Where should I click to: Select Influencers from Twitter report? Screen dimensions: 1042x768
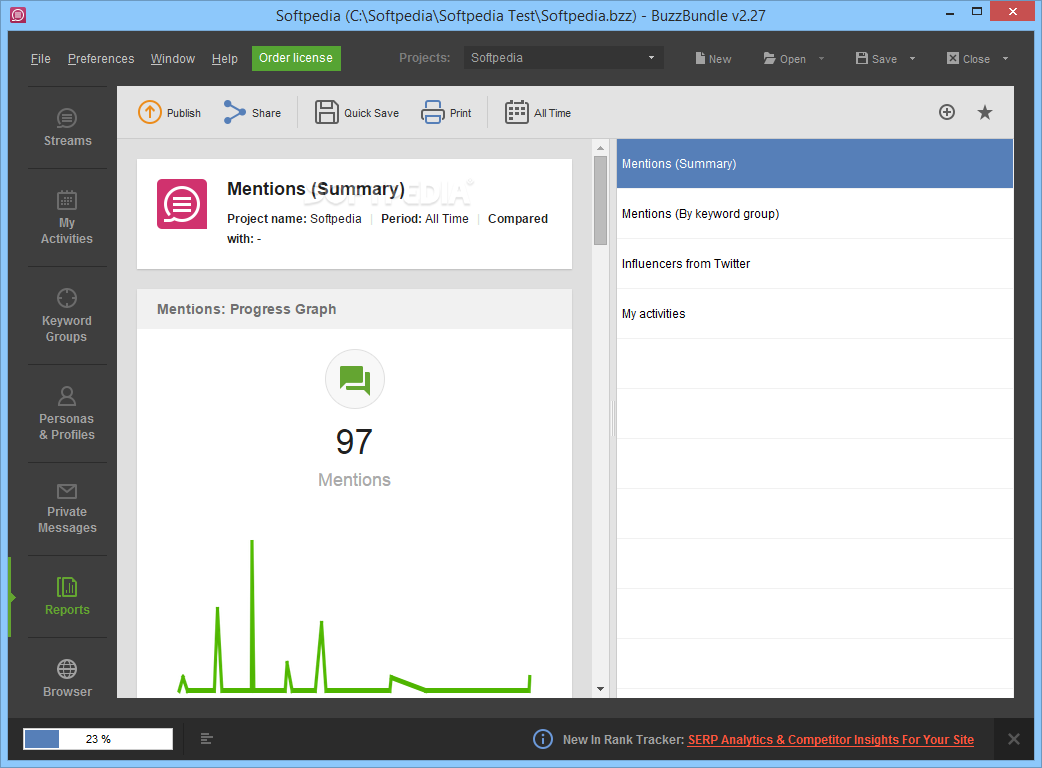coord(815,264)
